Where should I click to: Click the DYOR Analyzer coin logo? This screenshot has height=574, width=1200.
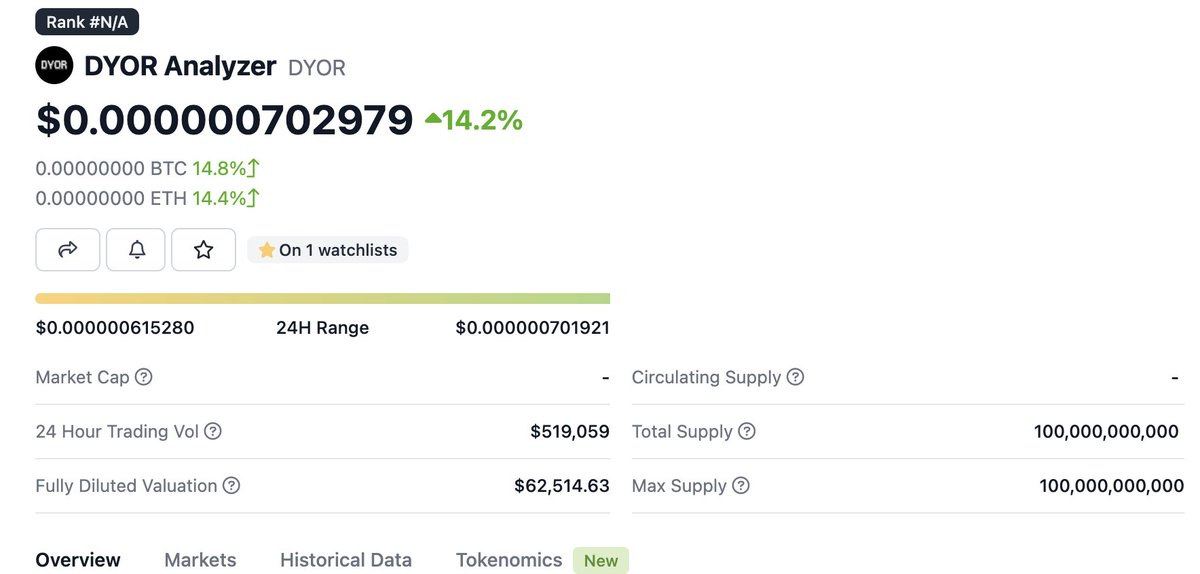[54, 66]
